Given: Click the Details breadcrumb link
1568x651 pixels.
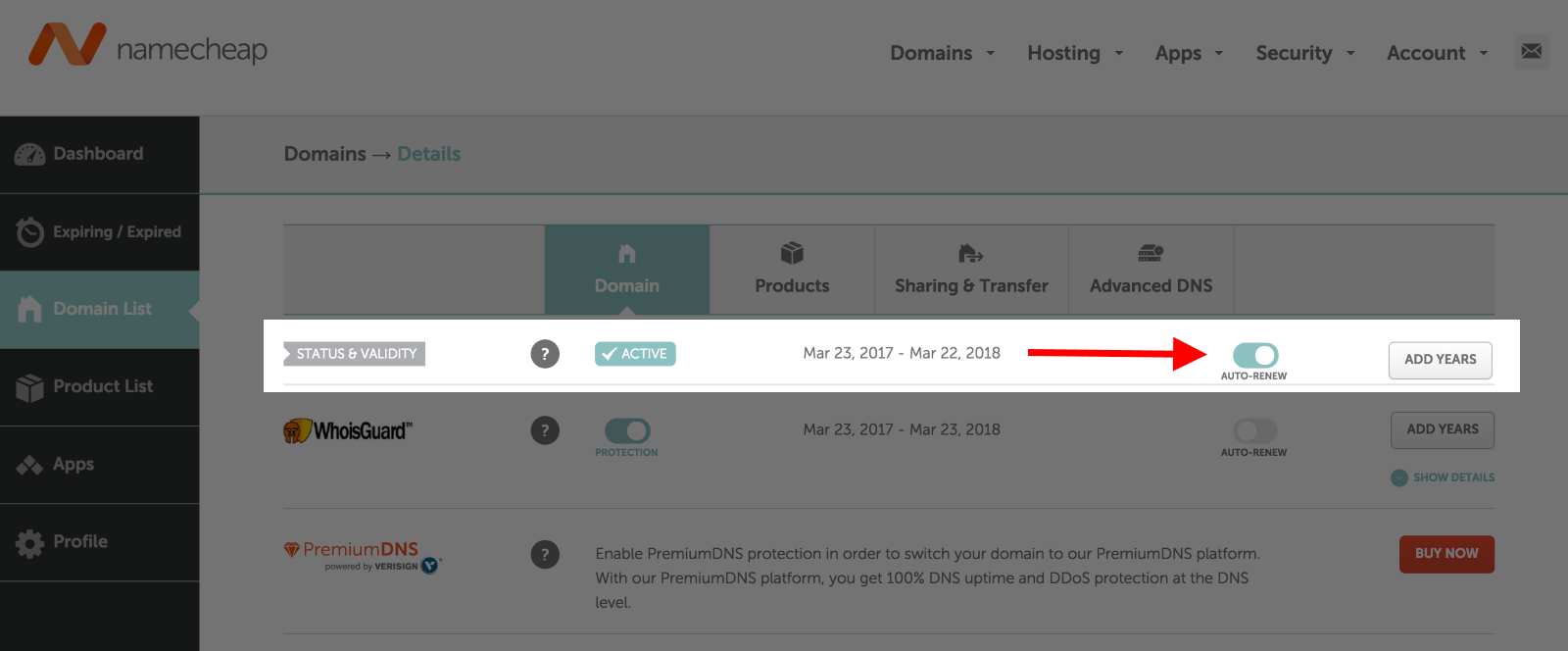Looking at the screenshot, I should tap(428, 154).
